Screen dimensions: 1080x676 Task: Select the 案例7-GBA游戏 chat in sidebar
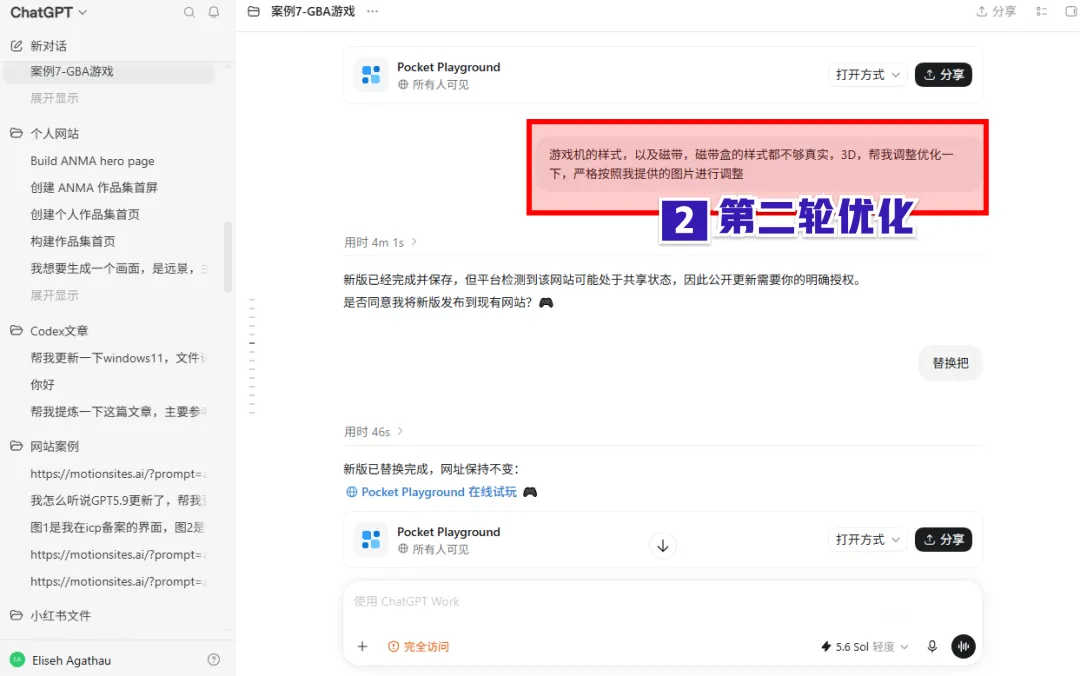[110, 71]
